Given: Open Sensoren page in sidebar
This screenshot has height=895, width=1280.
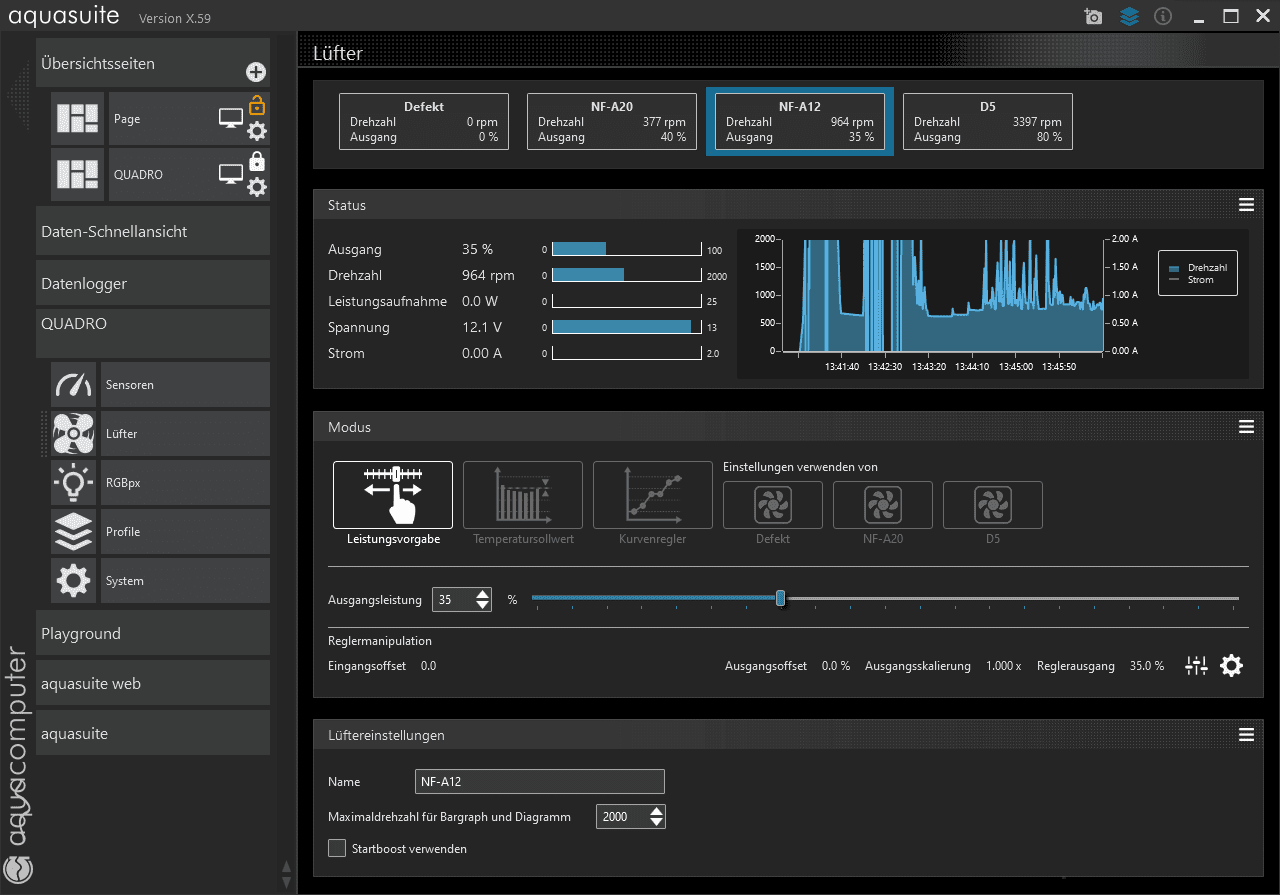Looking at the screenshot, I should point(185,385).
